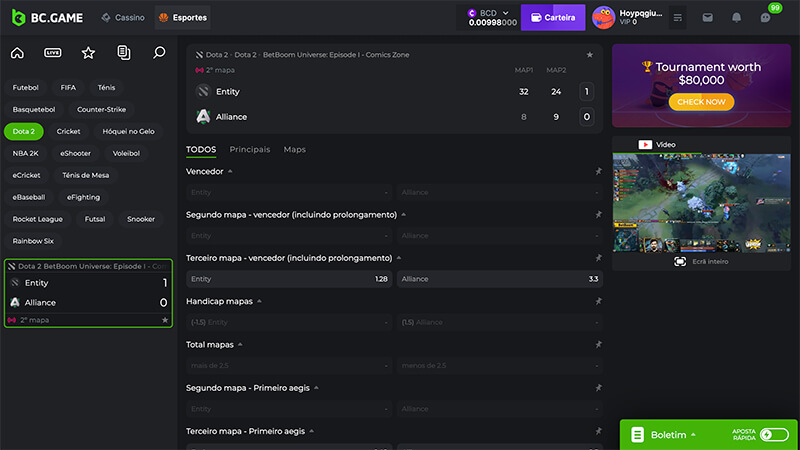Bet on Alliance at 3.3
This screenshot has width=800, height=450.
click(500, 279)
